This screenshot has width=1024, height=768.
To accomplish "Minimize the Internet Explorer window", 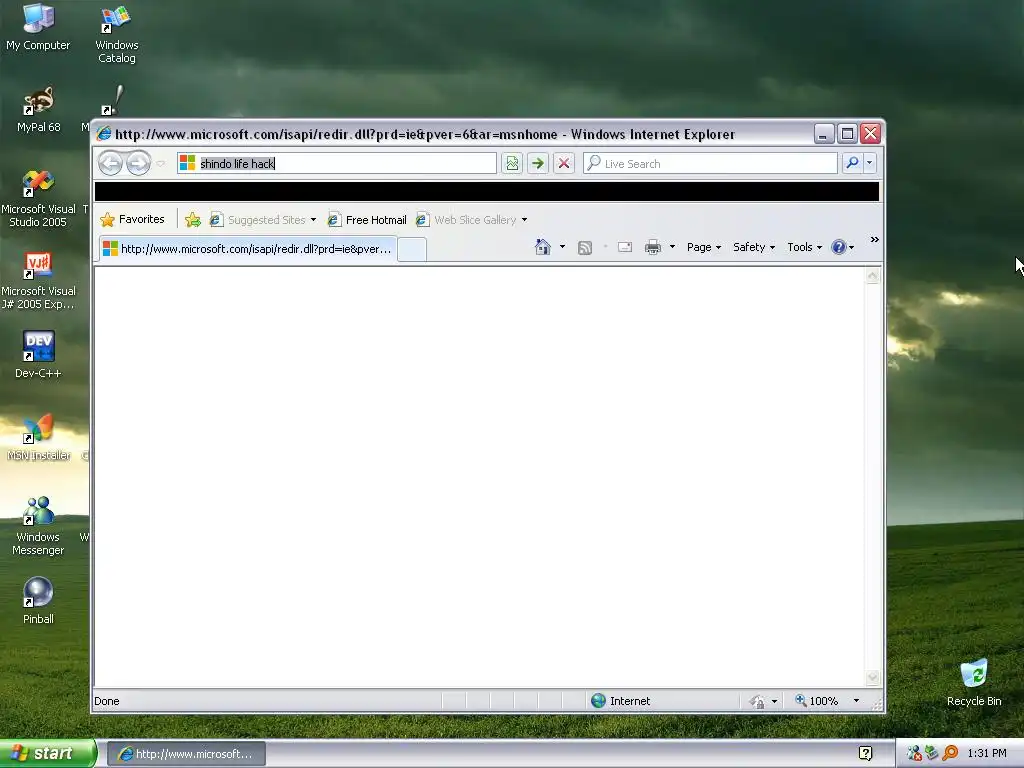I will (x=824, y=134).
